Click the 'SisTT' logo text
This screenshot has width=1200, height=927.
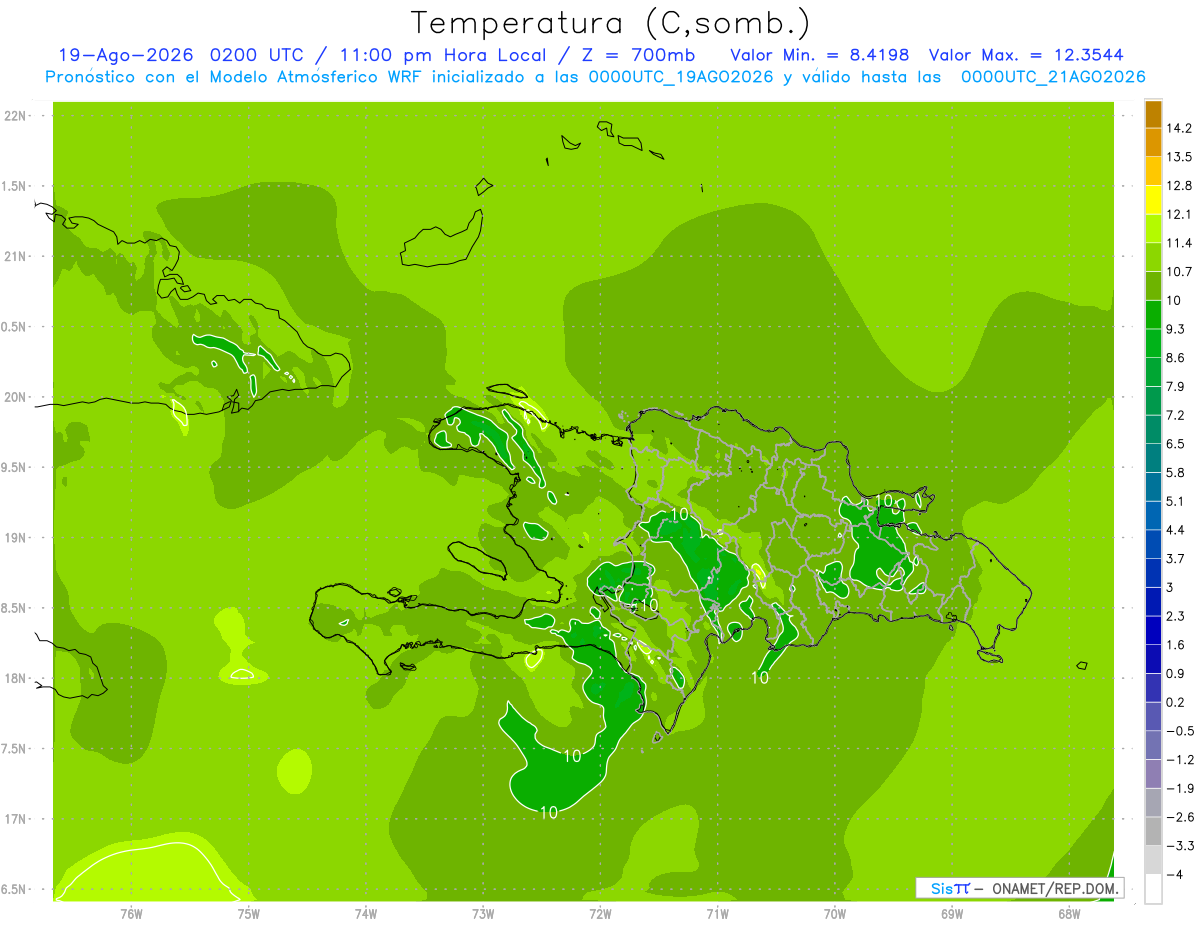(x=950, y=888)
